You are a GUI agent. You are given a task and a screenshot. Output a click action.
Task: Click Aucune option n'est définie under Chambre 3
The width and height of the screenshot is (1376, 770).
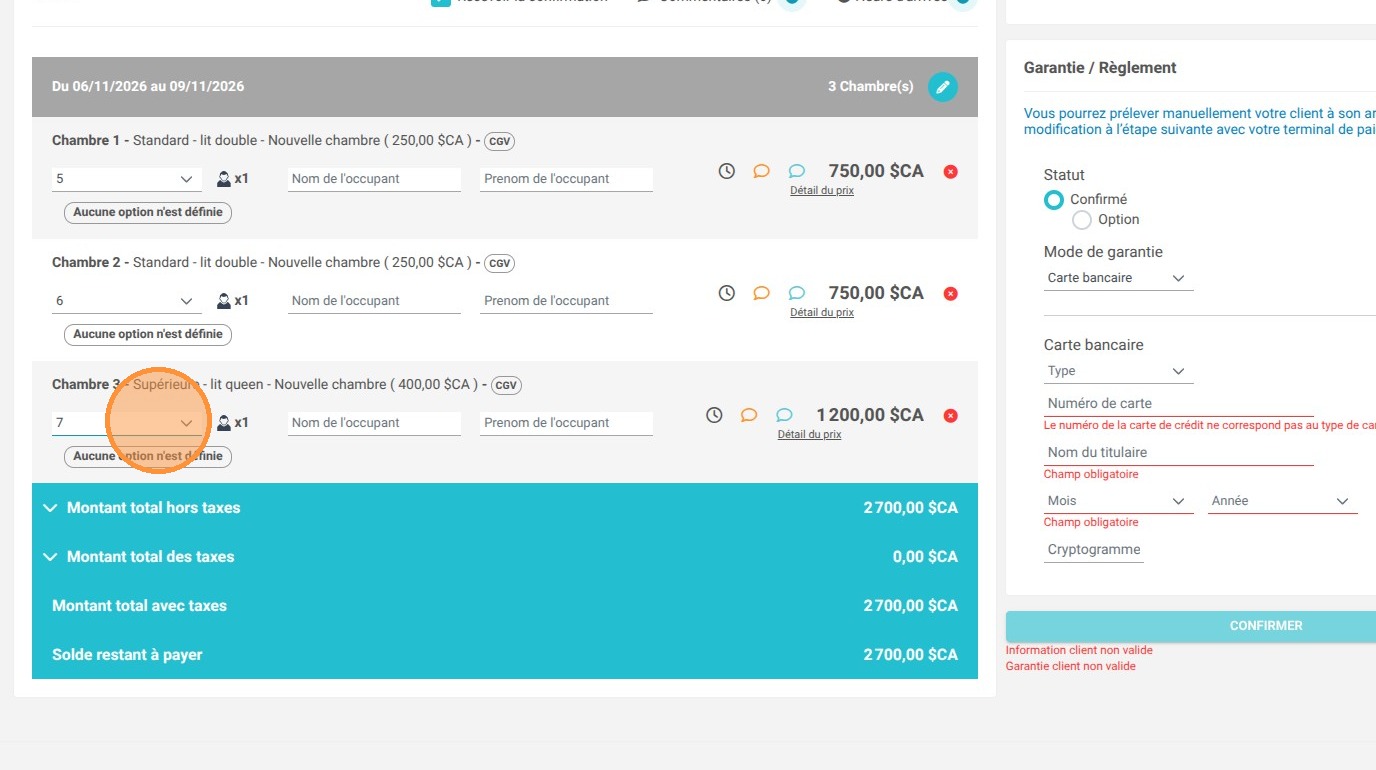pos(148,456)
